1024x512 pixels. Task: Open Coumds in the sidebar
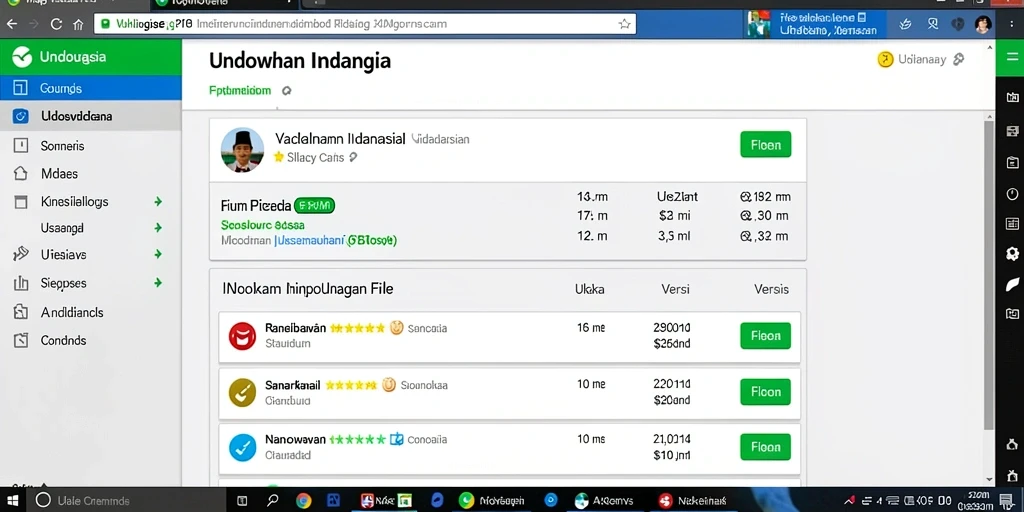click(x=91, y=88)
